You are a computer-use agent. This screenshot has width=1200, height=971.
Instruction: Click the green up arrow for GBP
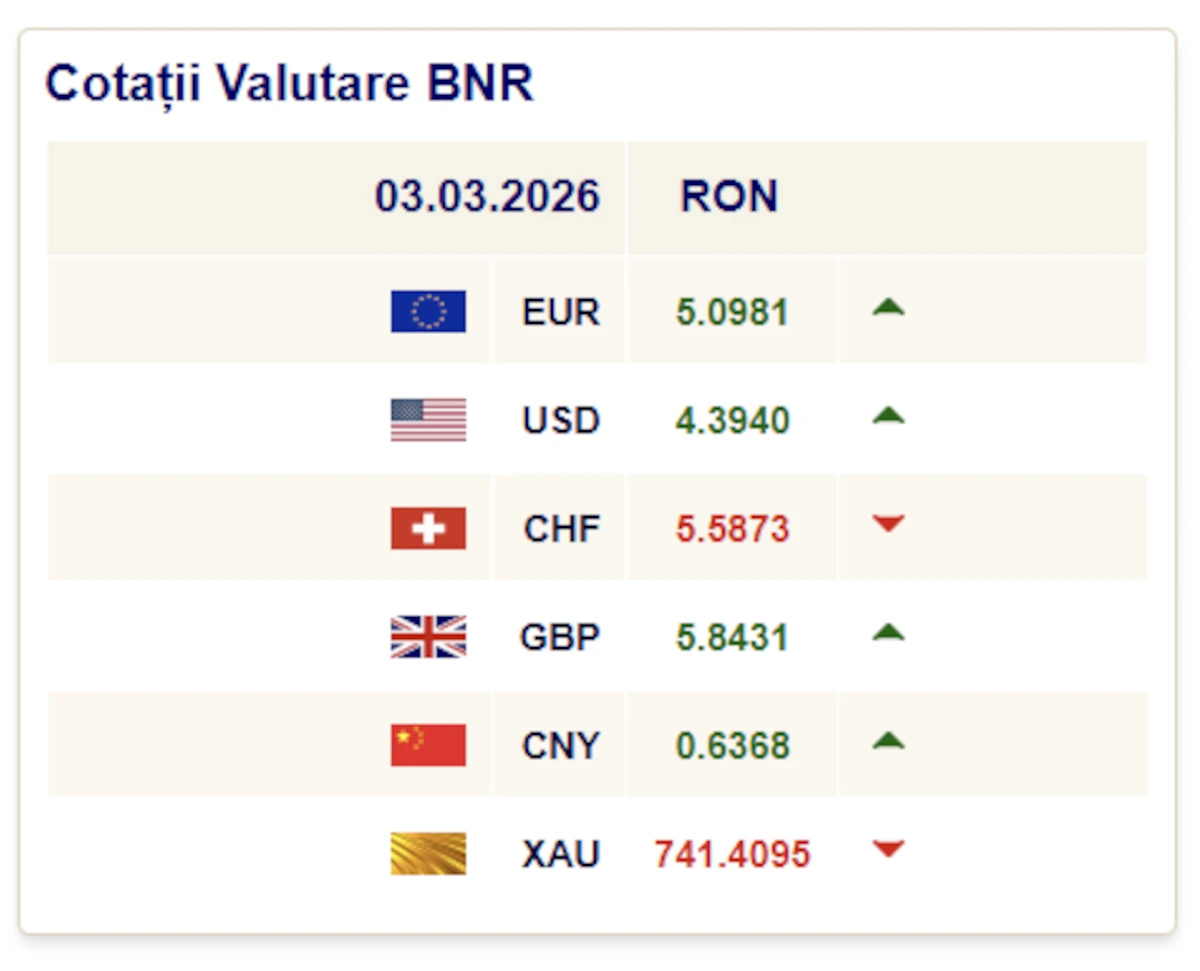point(888,633)
